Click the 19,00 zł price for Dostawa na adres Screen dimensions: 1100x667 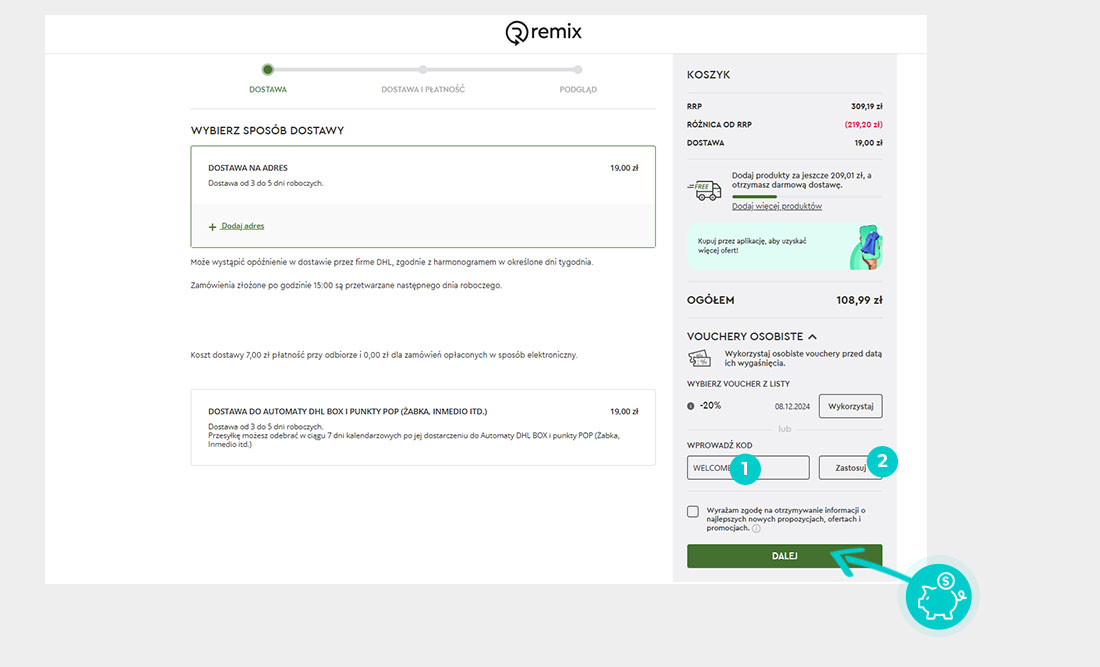tap(624, 168)
